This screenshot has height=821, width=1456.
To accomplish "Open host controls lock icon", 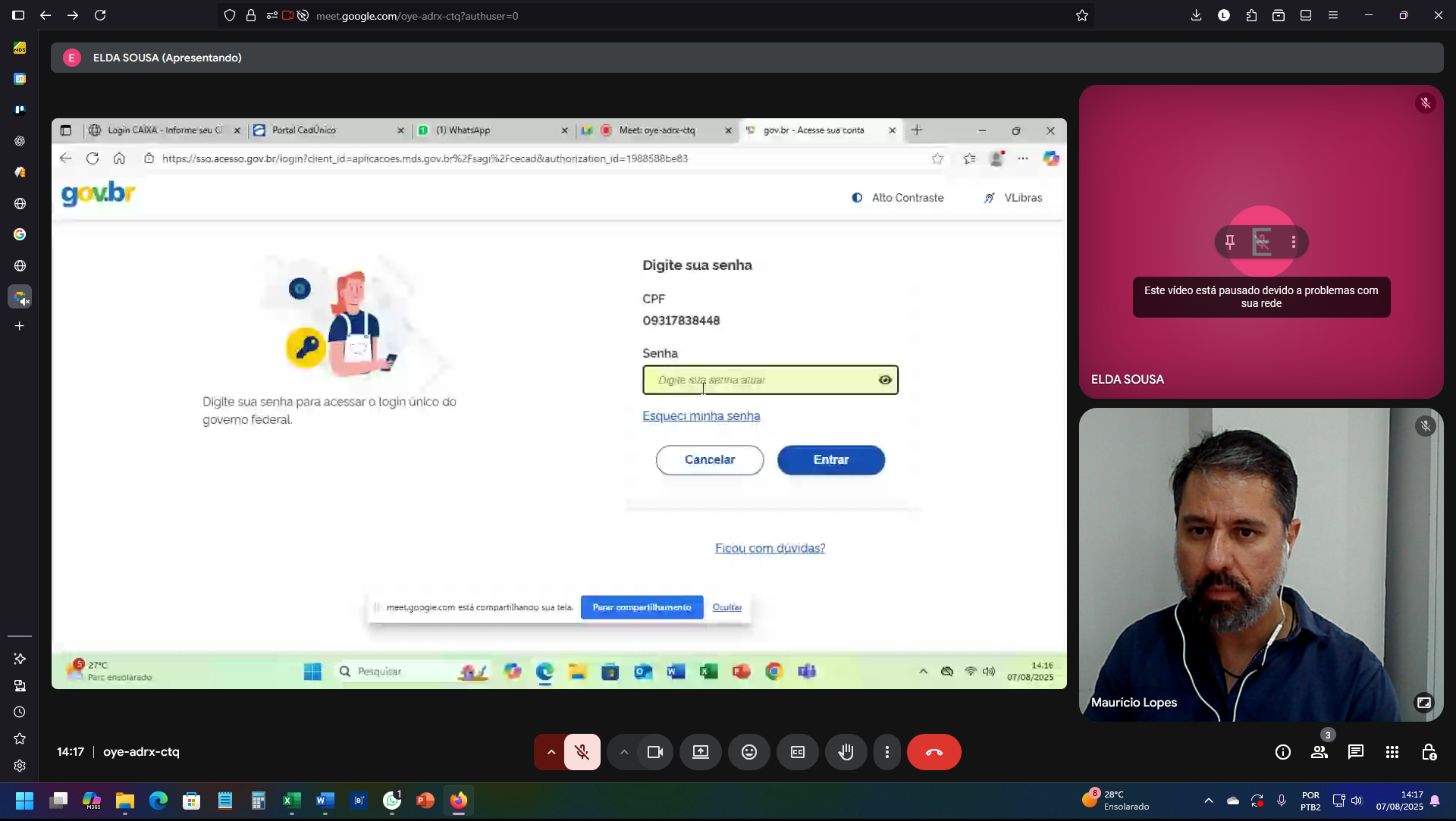I will (x=1428, y=752).
